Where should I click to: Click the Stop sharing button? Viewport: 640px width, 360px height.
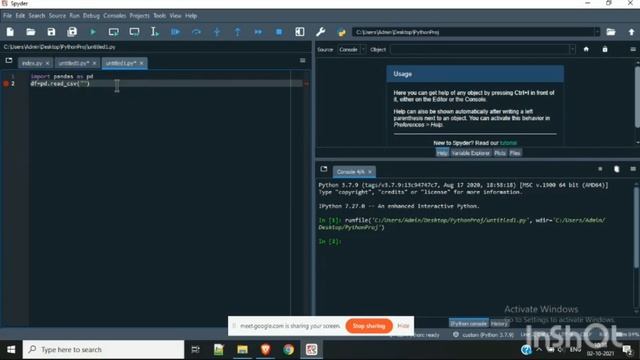369,326
